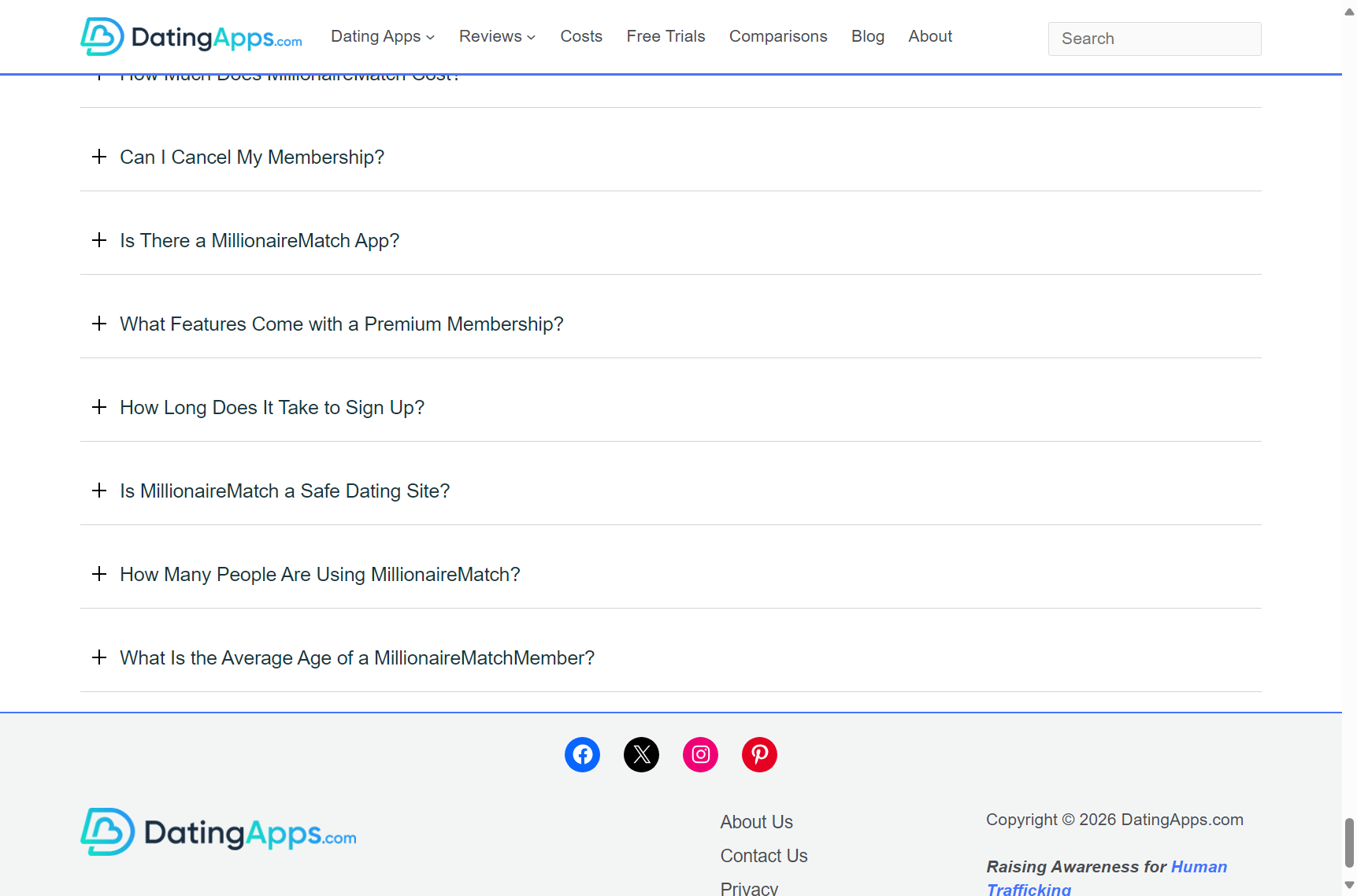The width and height of the screenshot is (1357, 896).
Task: Click plus icon beside How Many People Are Using
Action: click(x=99, y=574)
